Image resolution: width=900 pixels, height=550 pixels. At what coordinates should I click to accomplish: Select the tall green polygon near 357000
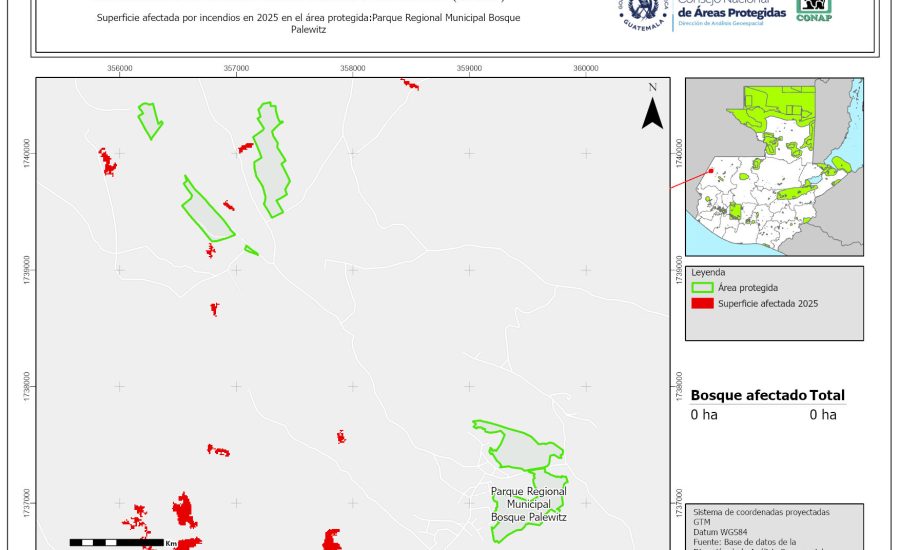click(270, 160)
